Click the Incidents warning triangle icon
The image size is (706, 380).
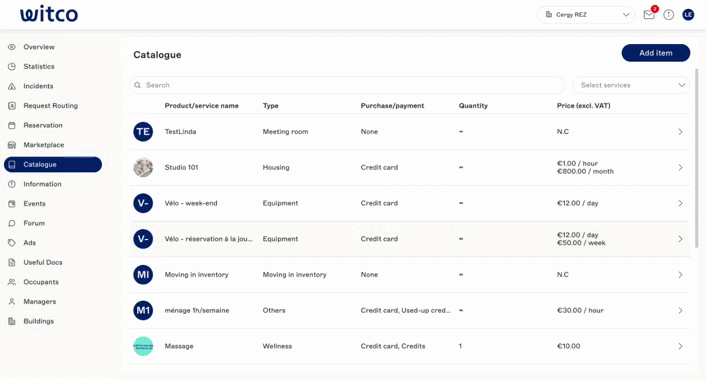tap(12, 86)
